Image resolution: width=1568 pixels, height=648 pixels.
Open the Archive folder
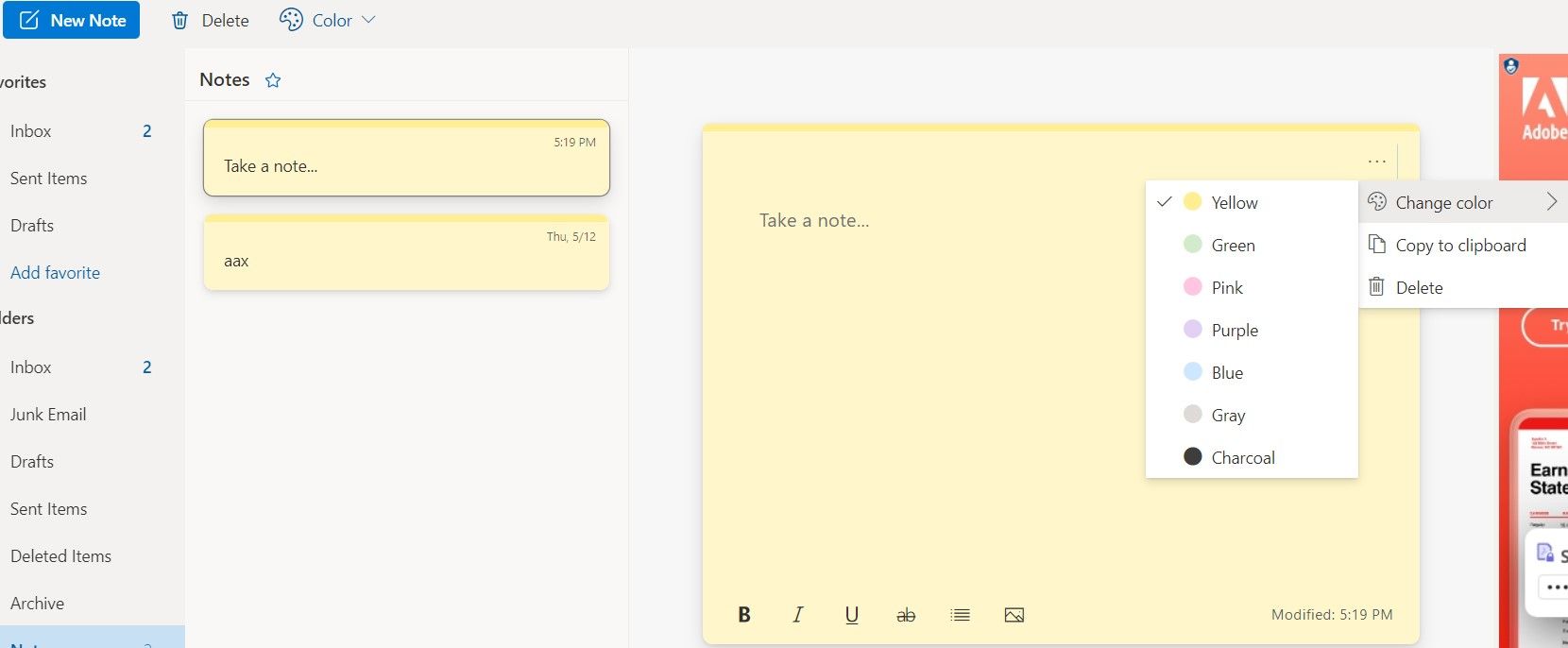point(80,604)
